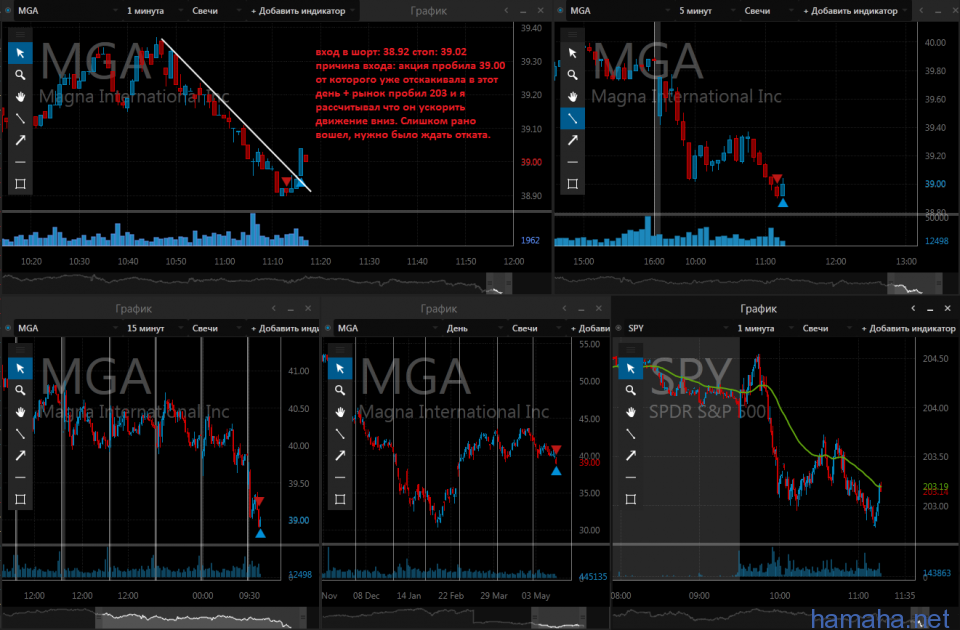Select the arrow drawing tool in MGA daily chart
The height and width of the screenshot is (630, 960).
click(x=340, y=456)
